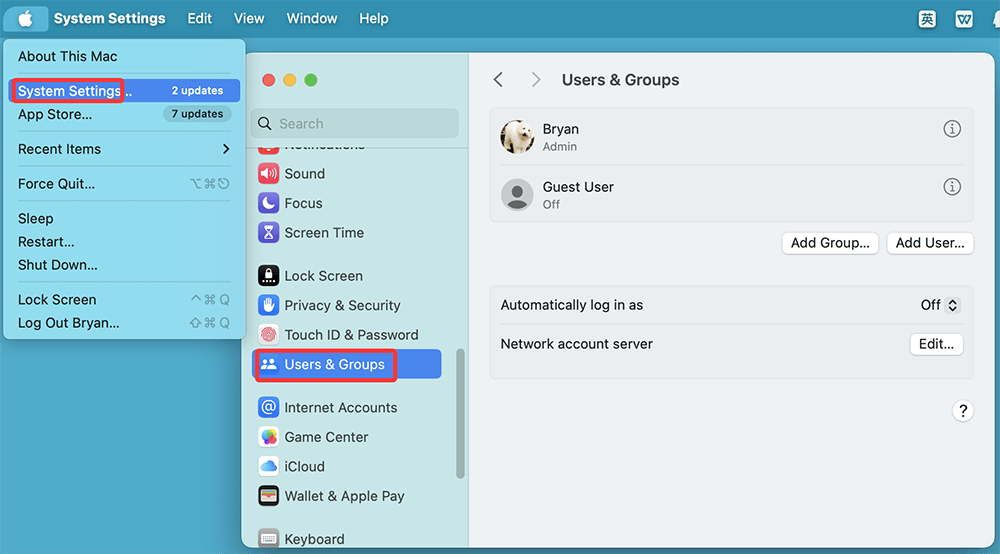This screenshot has width=1000, height=554.
Task: Click the search magnifier icon
Action: coord(265,123)
